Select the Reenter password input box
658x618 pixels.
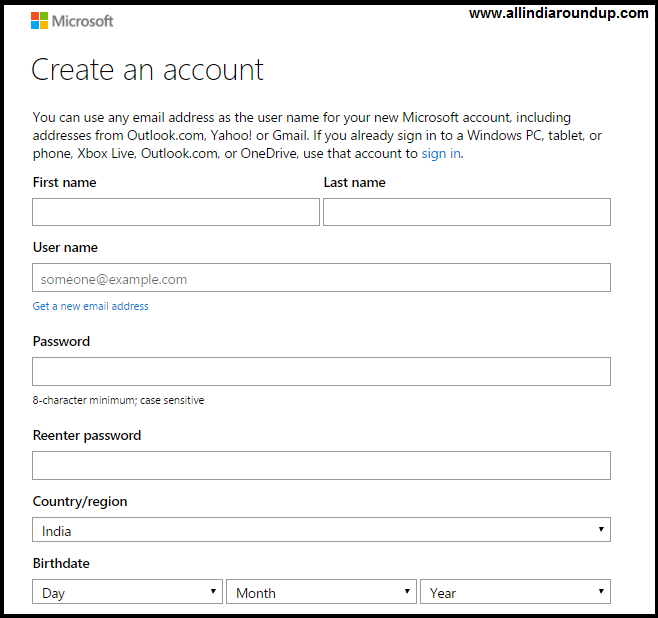(321, 466)
